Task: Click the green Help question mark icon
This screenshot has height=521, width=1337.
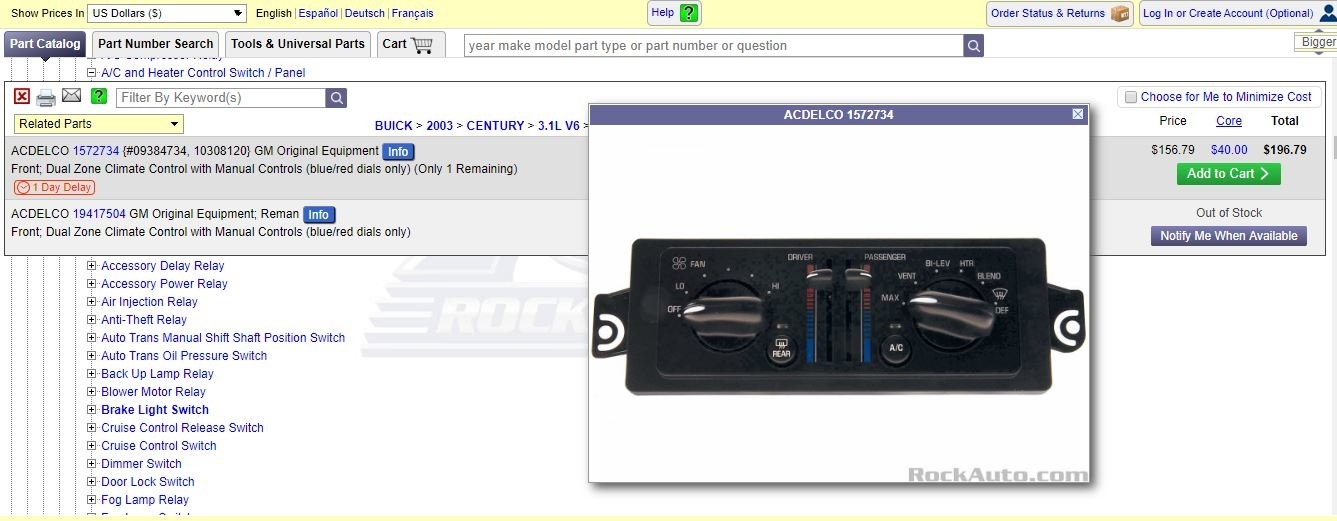Action: pyautogui.click(x=688, y=13)
